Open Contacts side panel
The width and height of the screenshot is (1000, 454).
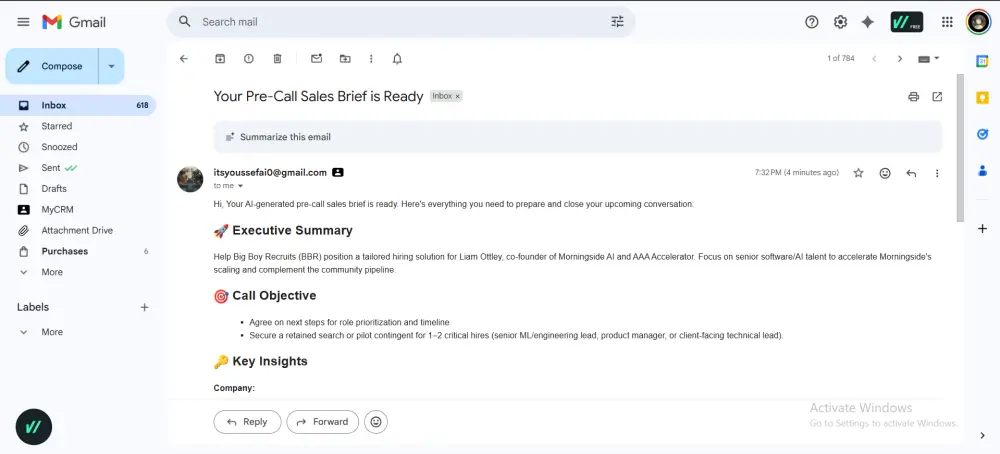[982, 170]
